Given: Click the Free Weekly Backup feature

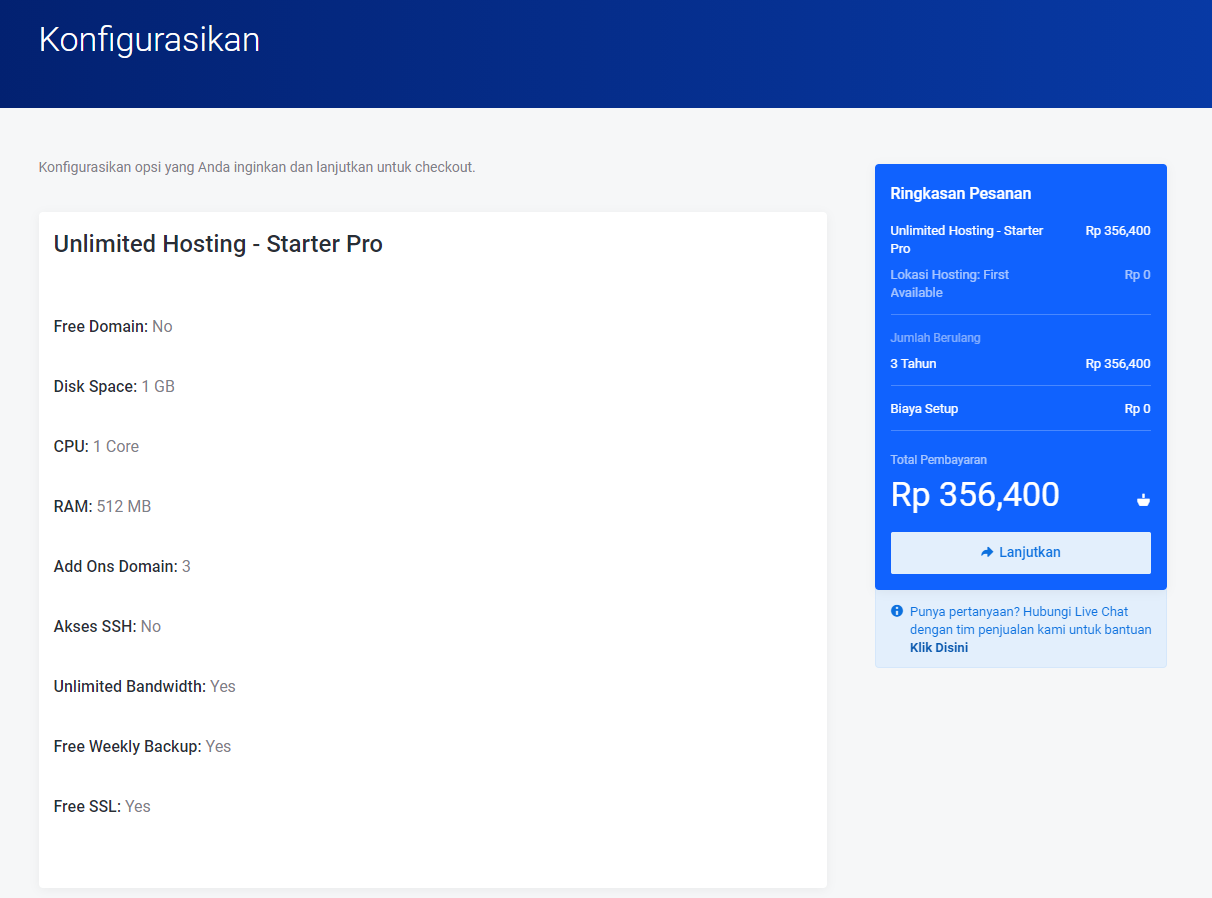Looking at the screenshot, I should point(142,747).
